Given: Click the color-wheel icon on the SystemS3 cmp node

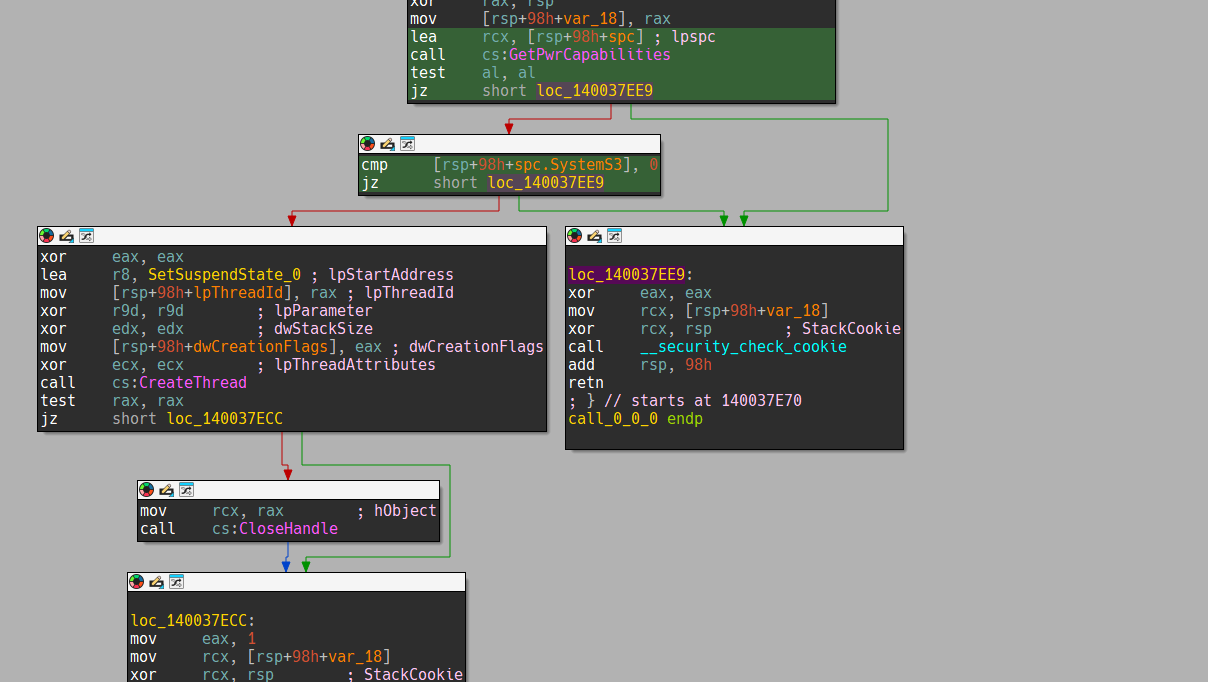Looking at the screenshot, I should pos(368,144).
